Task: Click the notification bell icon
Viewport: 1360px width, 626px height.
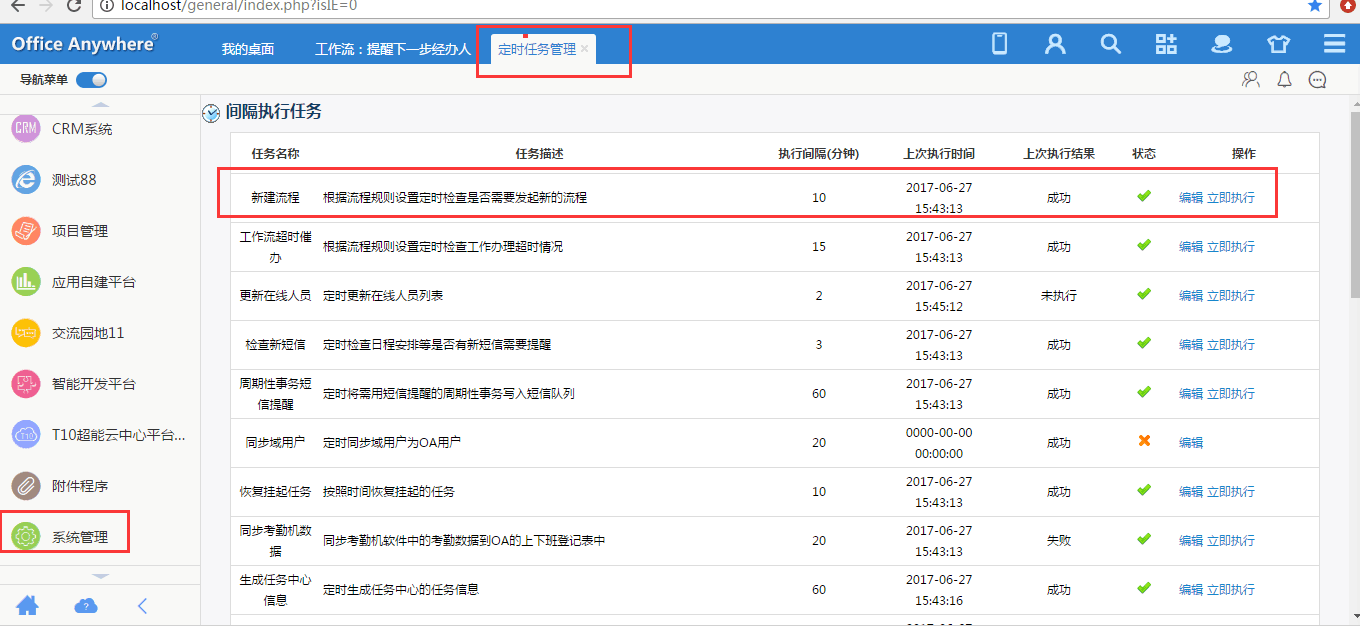Action: pyautogui.click(x=1285, y=80)
